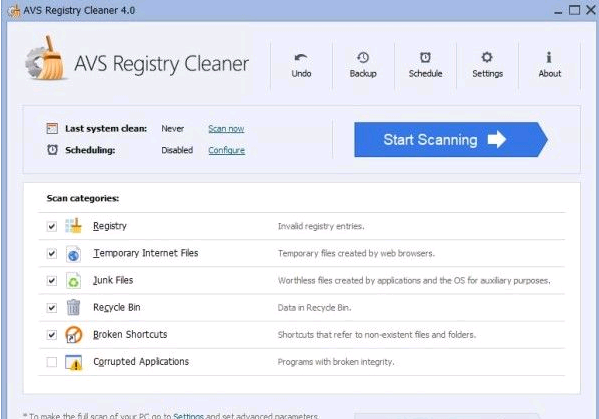Click the 'Disabled' scheduling value
The image size is (599, 419).
pyautogui.click(x=177, y=150)
